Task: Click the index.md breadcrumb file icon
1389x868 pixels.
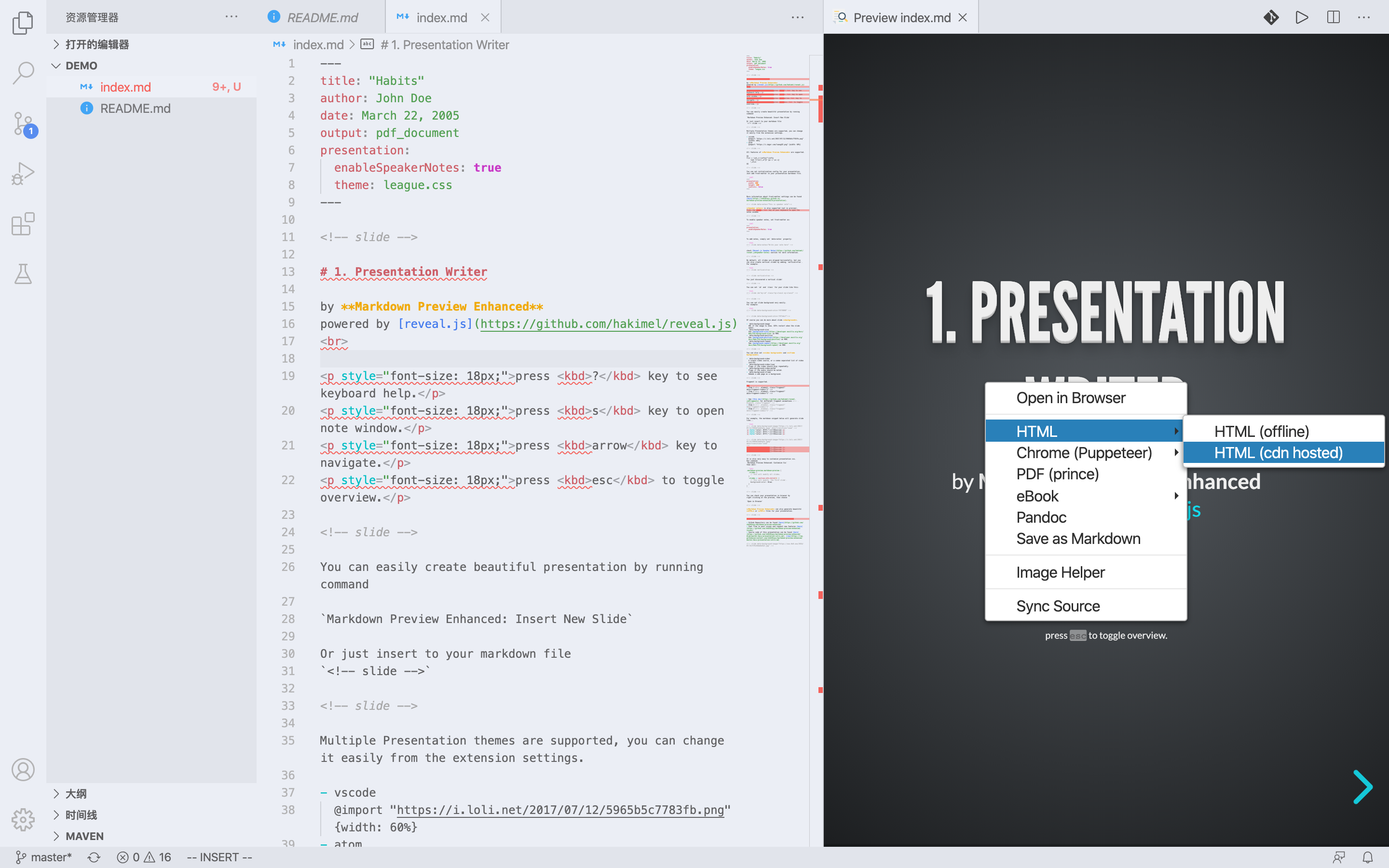Action: pyautogui.click(x=280, y=44)
